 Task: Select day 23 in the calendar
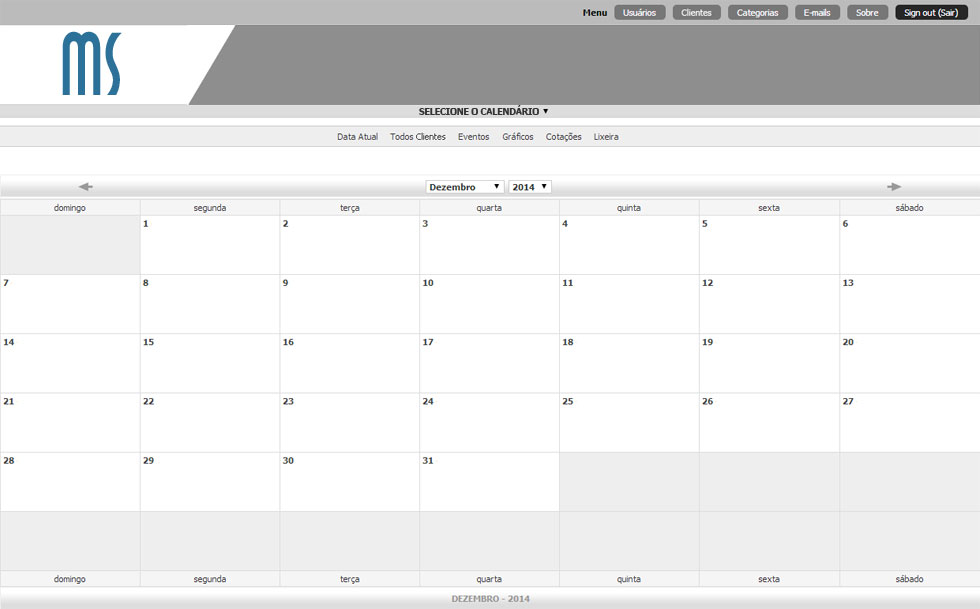[x=350, y=423]
